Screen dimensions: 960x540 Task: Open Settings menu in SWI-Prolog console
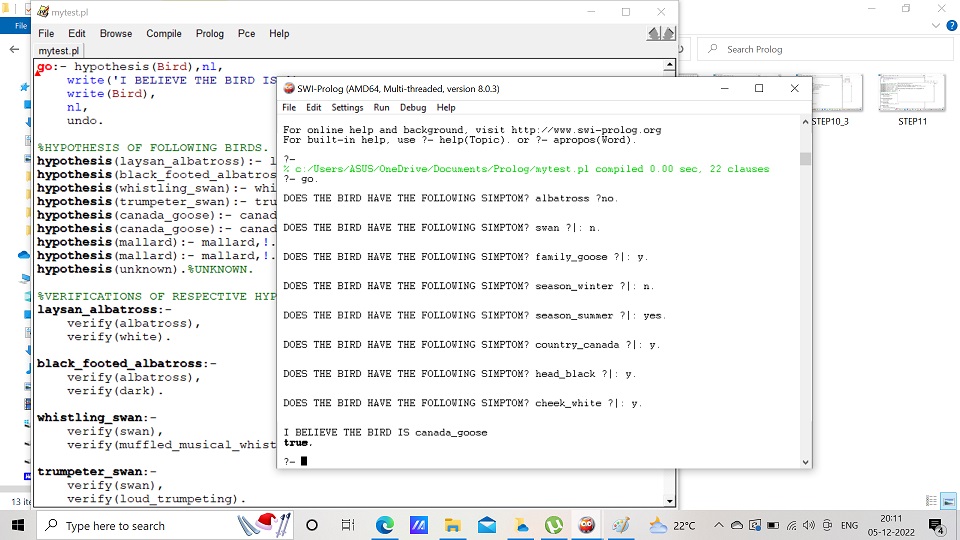coord(347,108)
